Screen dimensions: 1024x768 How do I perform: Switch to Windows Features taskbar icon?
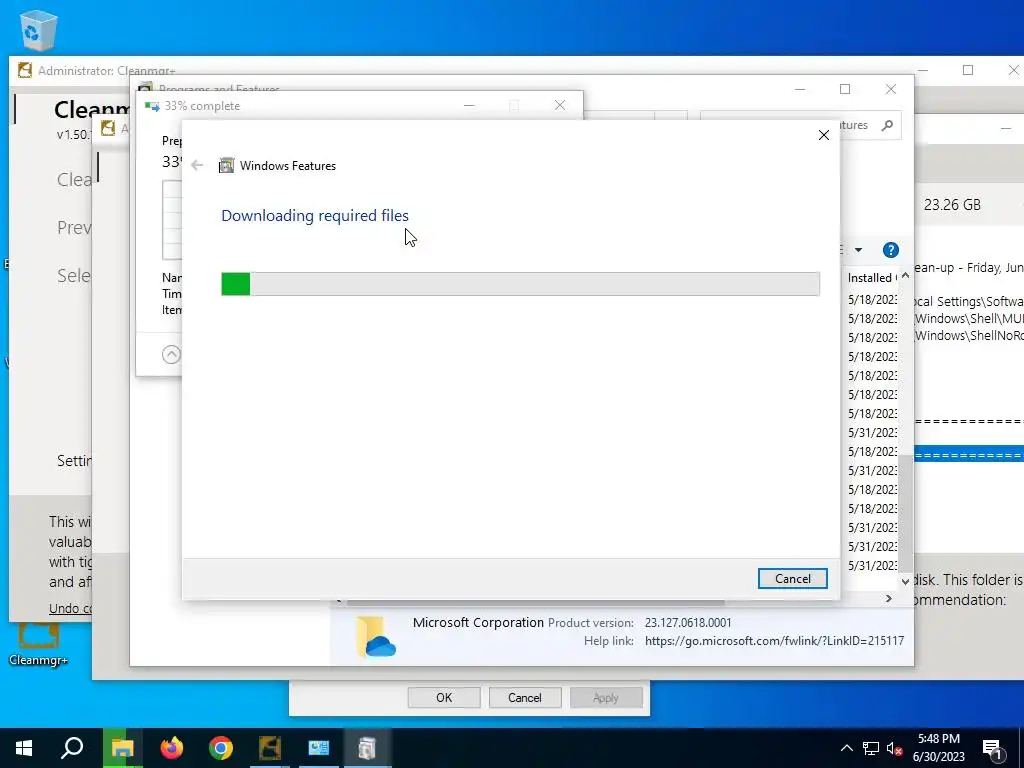click(368, 748)
